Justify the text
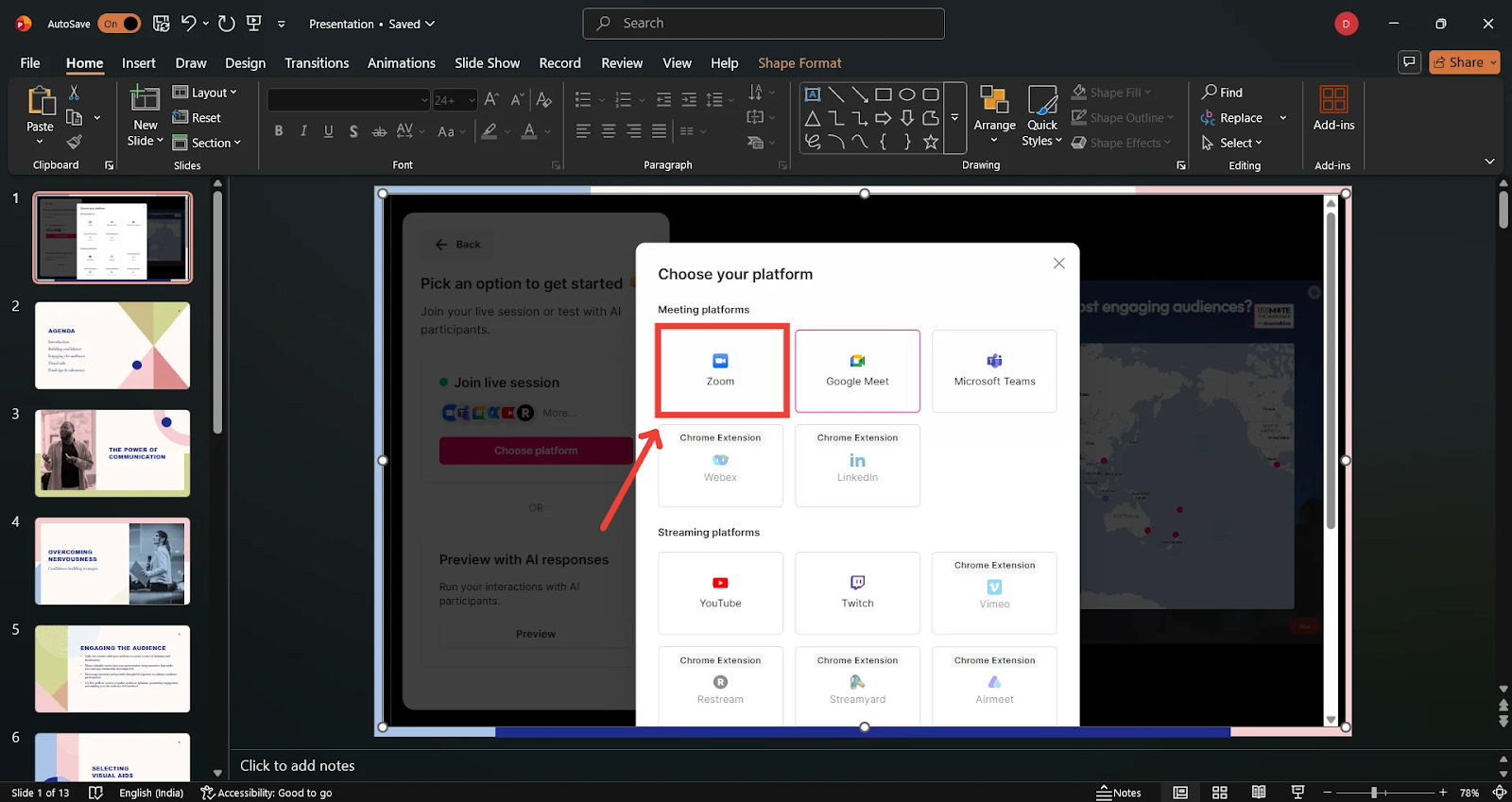 [x=659, y=131]
